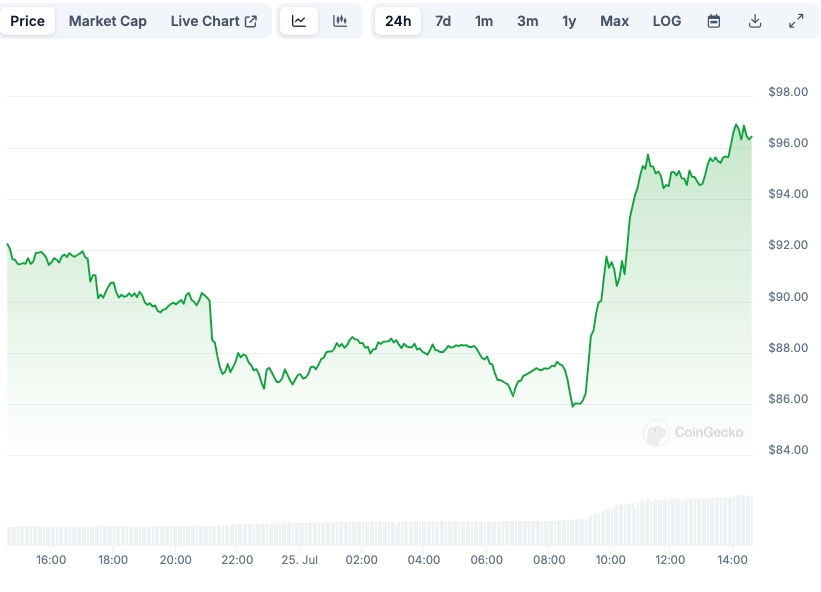Click the 06:00 time axis label
This screenshot has width=821, height=592.
click(486, 560)
